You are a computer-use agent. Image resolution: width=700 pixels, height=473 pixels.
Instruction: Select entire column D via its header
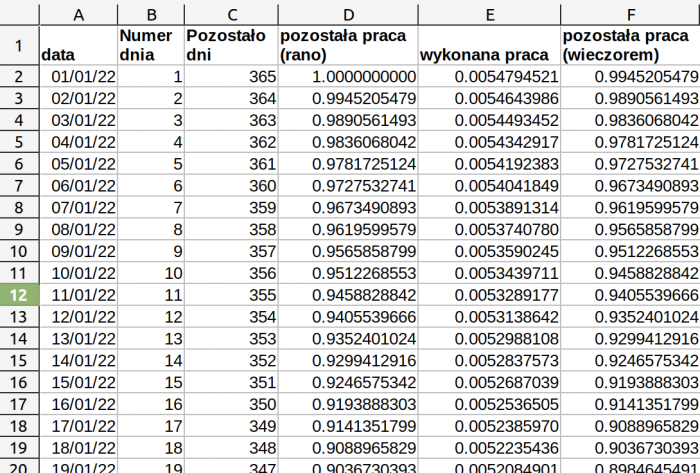[x=348, y=13]
